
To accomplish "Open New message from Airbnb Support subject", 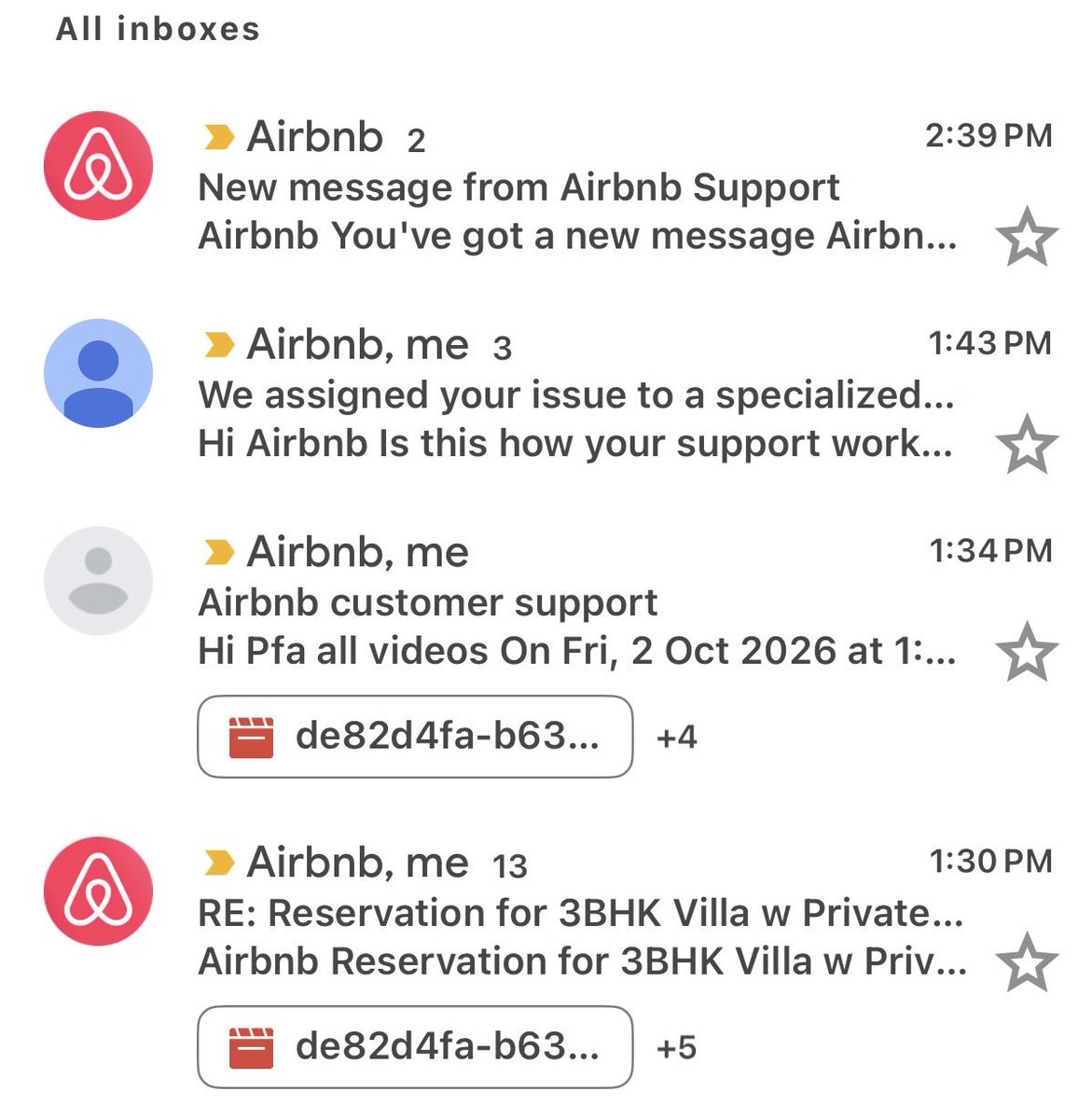I will [x=518, y=187].
